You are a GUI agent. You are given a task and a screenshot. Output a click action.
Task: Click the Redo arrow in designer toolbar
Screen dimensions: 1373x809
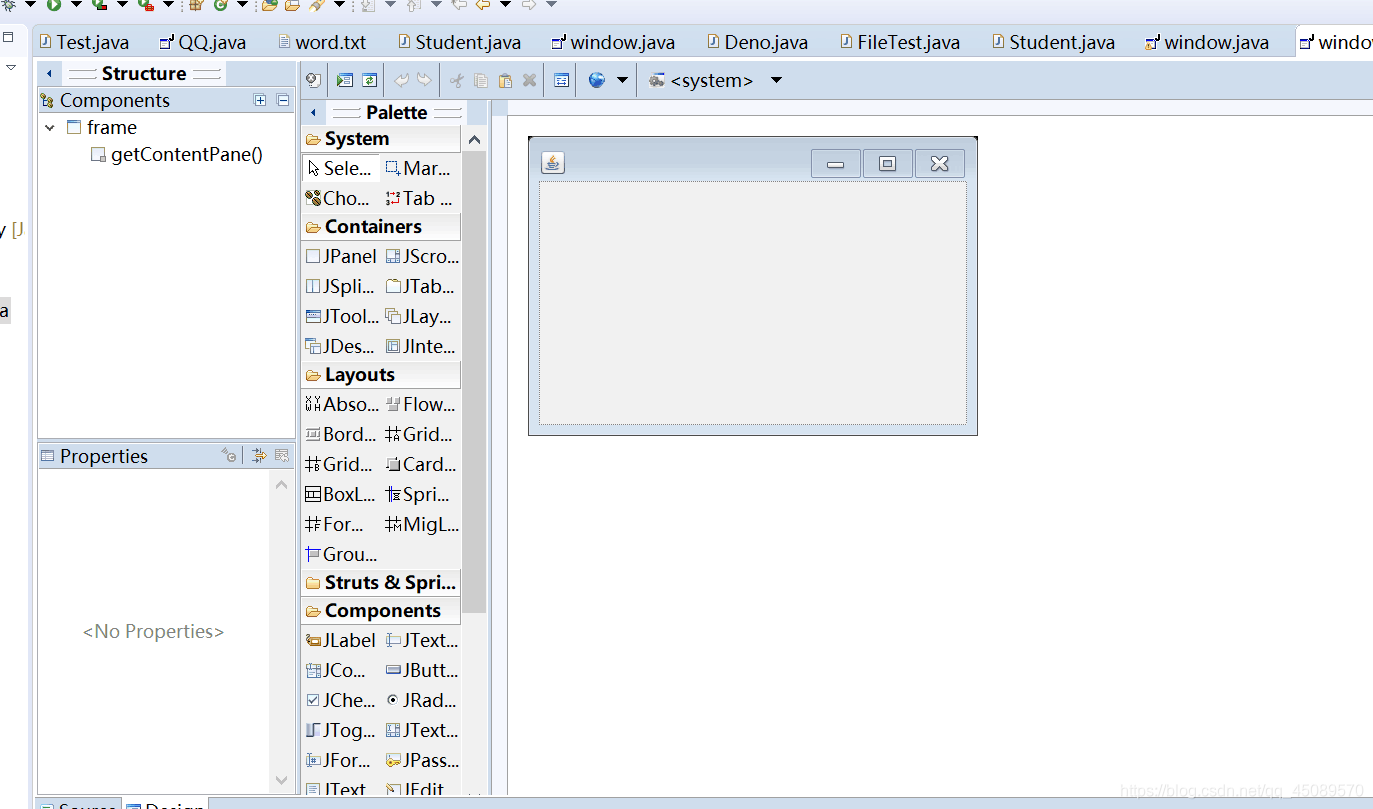[x=425, y=80]
